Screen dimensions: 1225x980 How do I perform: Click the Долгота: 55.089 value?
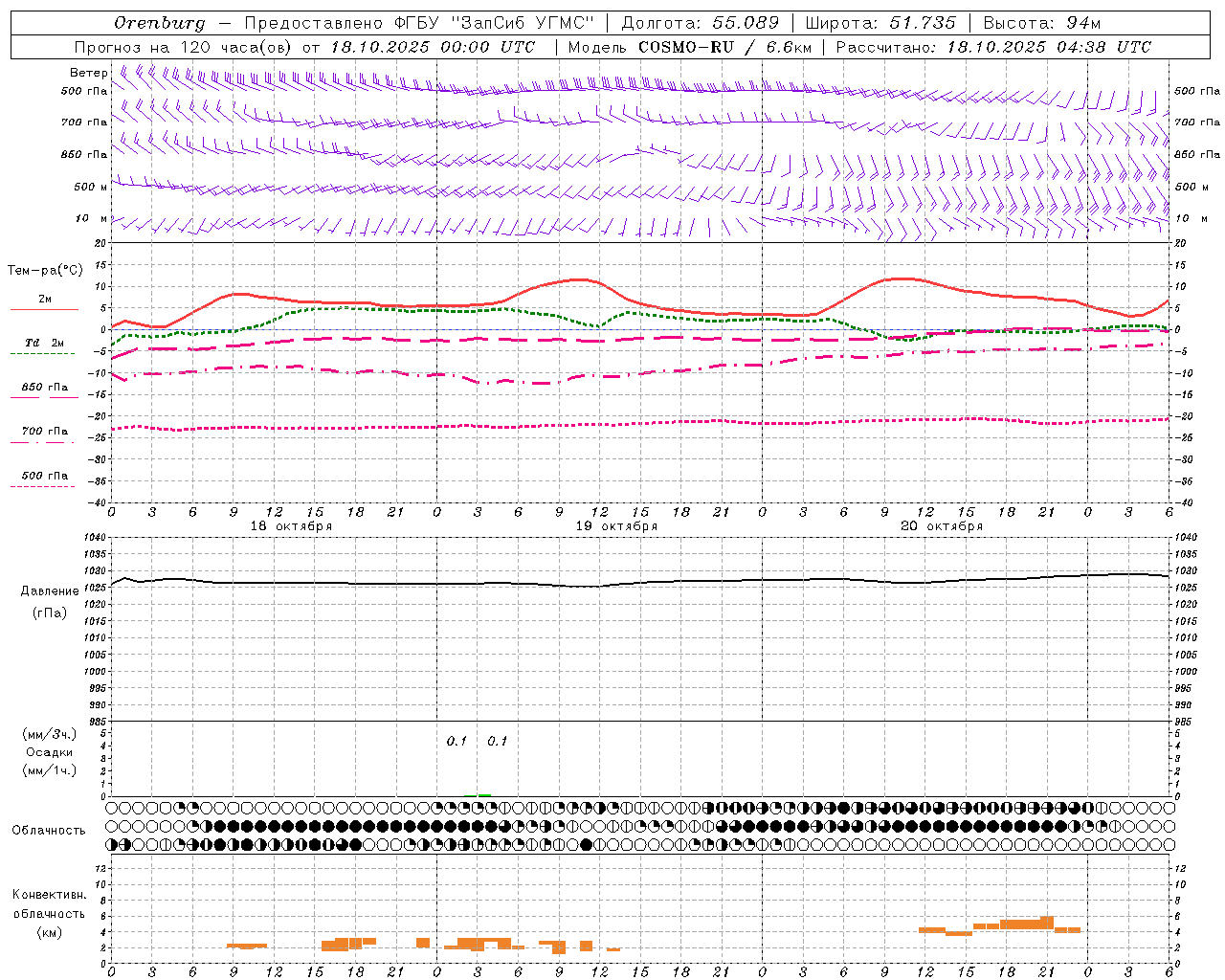(701, 23)
